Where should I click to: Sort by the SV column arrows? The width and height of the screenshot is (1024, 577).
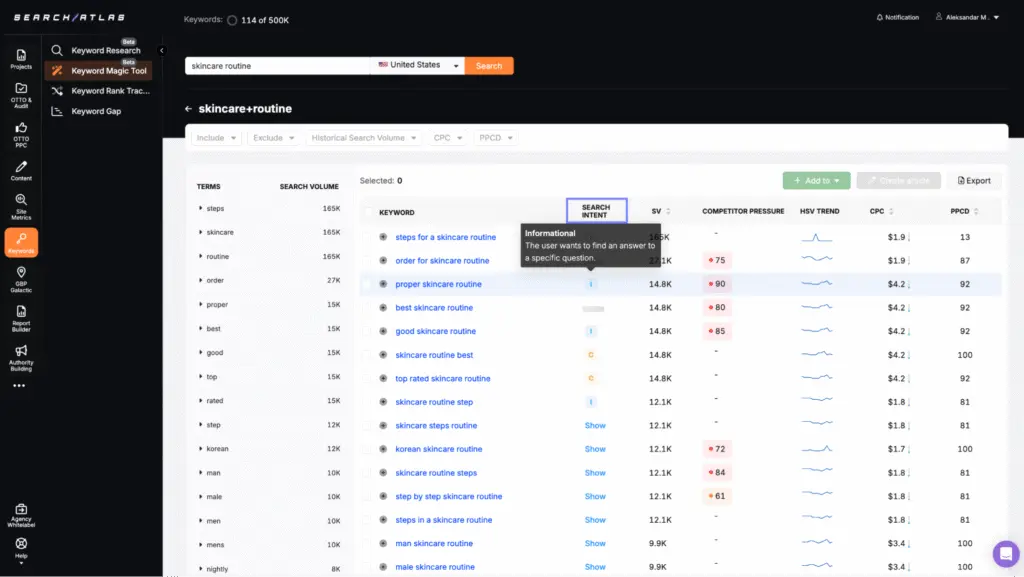[x=668, y=211]
